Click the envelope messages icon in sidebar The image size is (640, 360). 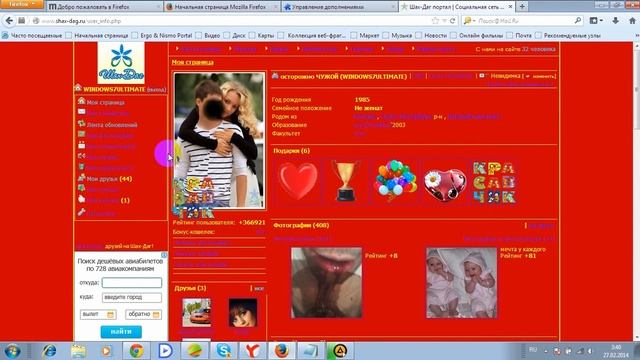click(81, 112)
